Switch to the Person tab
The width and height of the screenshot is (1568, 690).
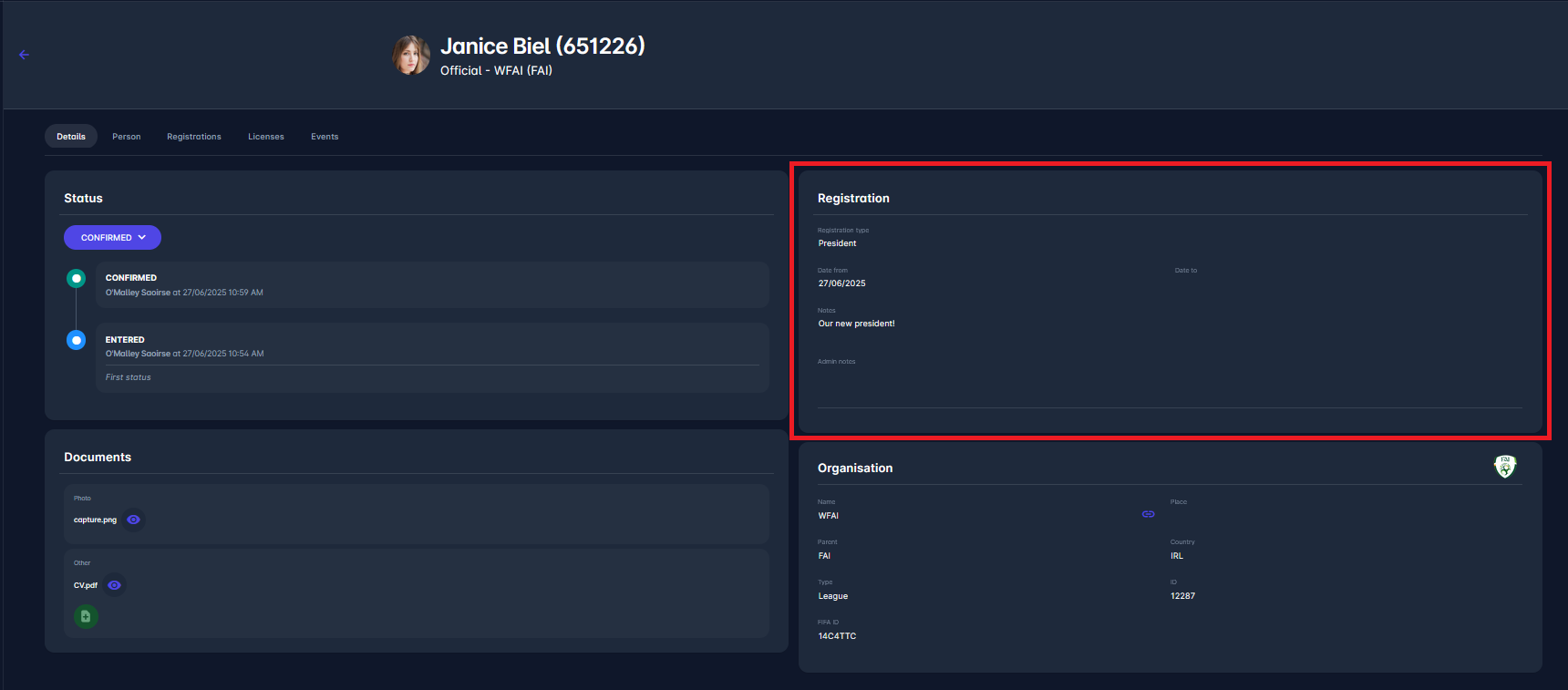click(126, 137)
